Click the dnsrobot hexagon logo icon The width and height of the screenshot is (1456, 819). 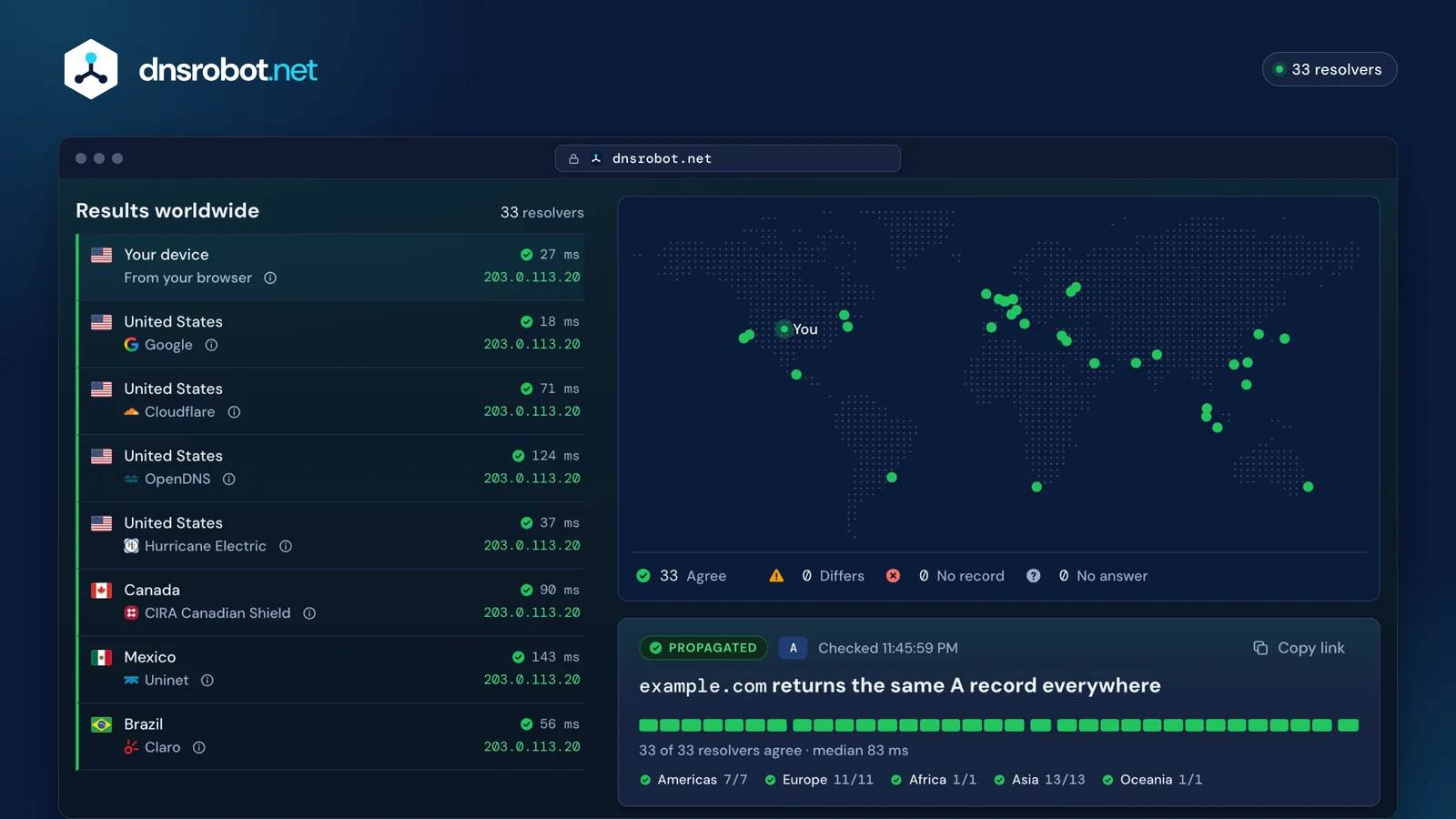click(91, 69)
